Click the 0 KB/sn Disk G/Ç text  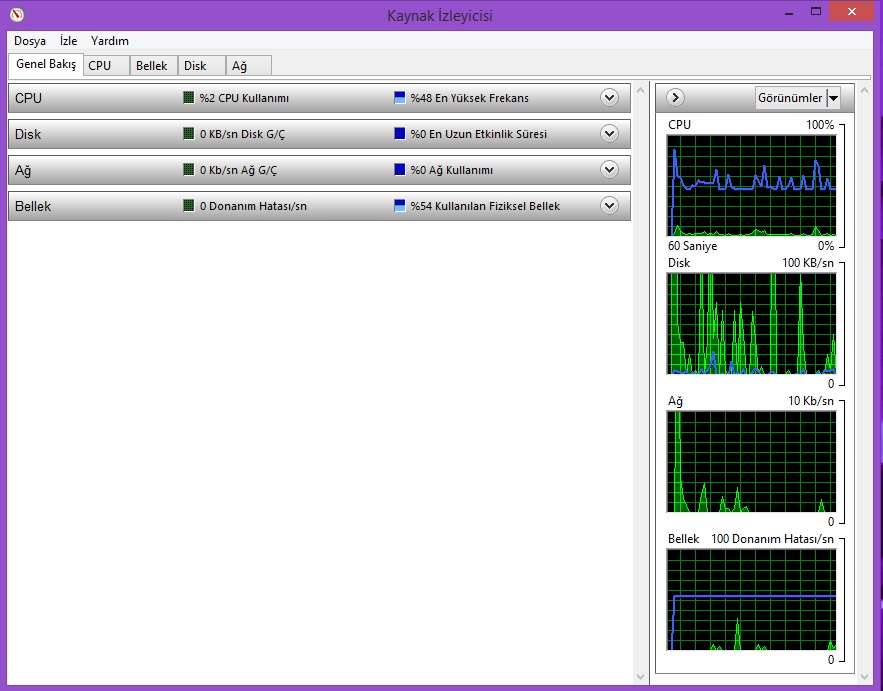243,134
